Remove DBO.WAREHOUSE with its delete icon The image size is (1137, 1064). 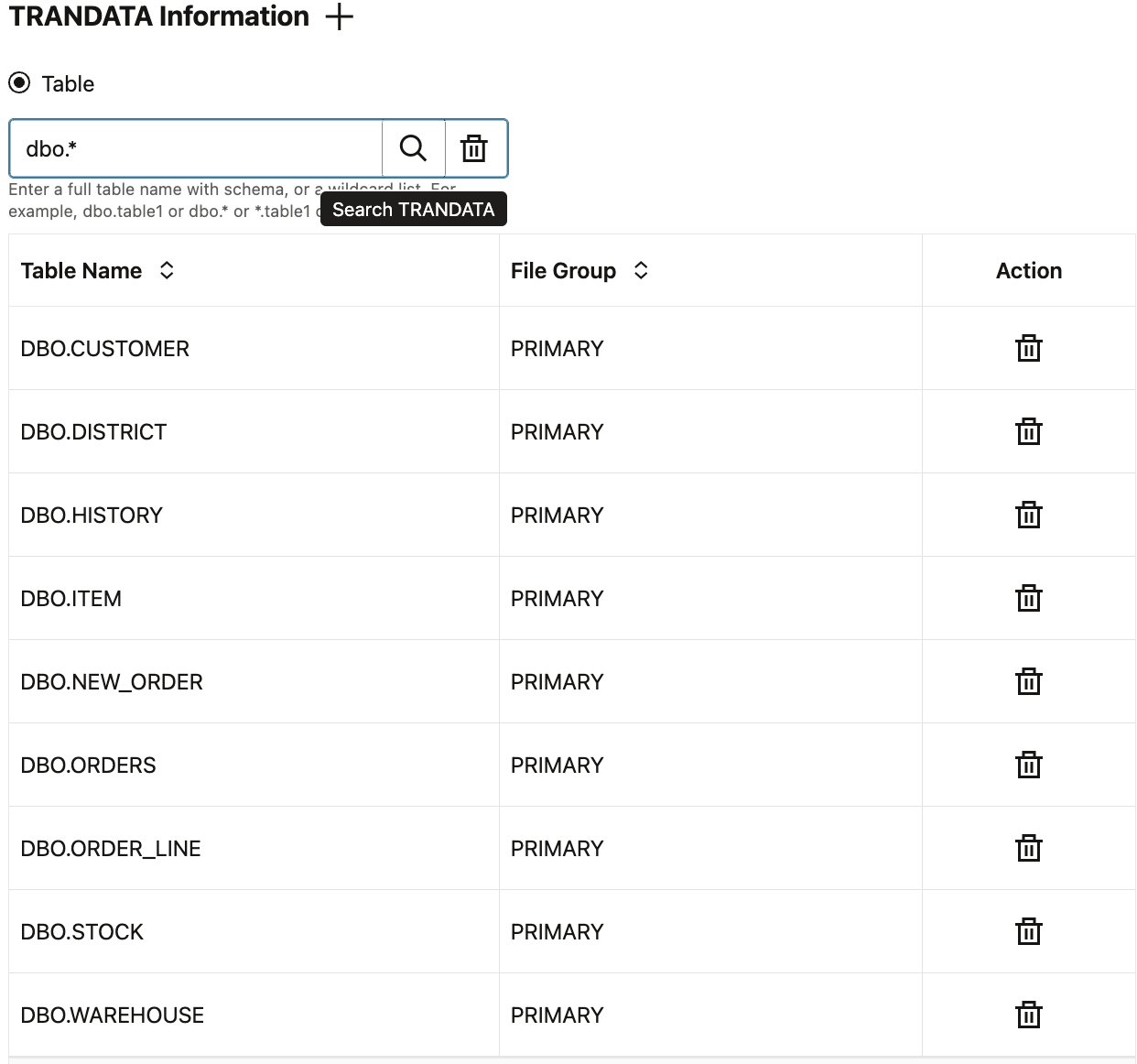[x=1028, y=1015]
